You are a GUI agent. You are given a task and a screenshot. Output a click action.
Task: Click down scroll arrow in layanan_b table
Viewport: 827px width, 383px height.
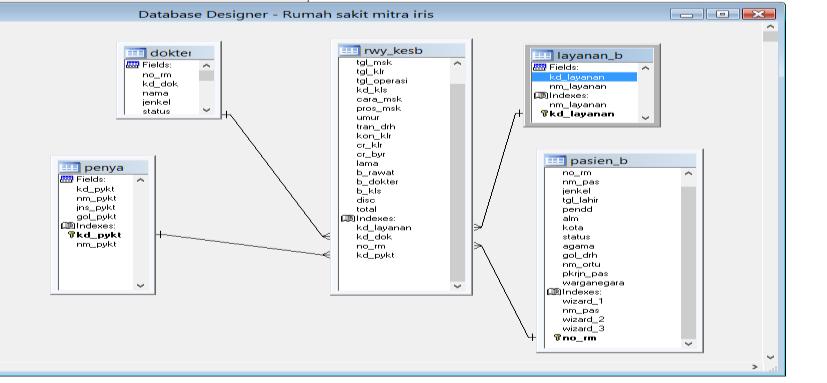[645, 118]
